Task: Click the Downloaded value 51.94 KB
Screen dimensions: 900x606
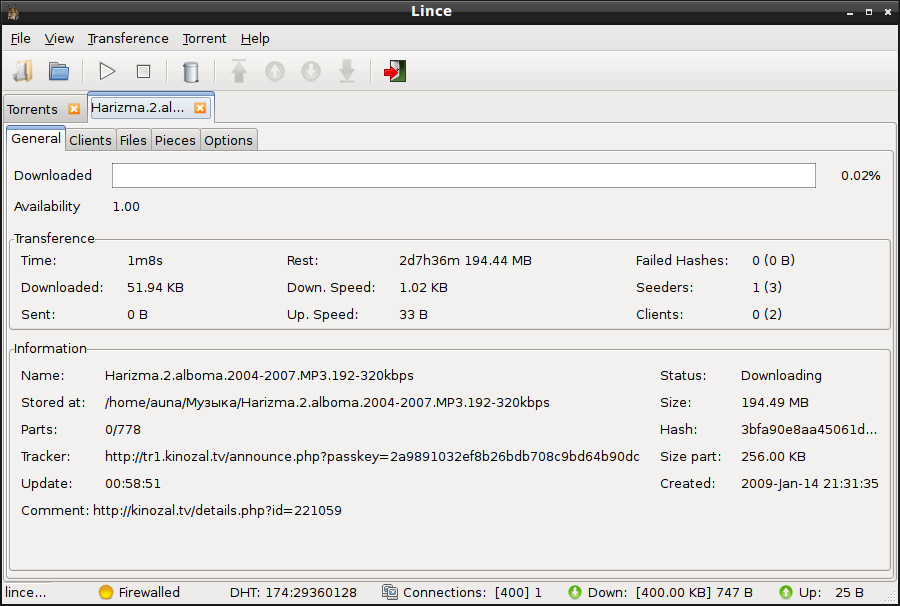Action: 155,288
